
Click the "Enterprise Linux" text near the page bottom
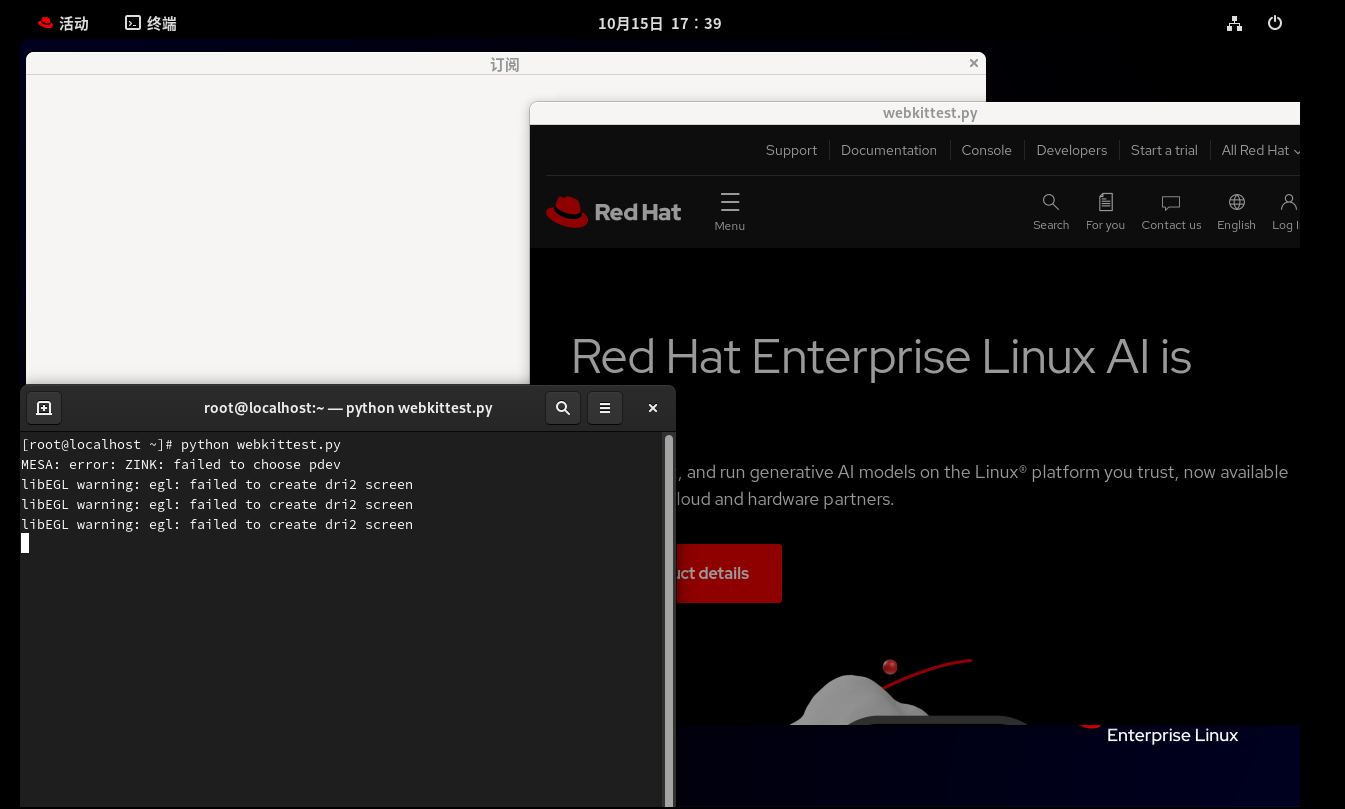1172,735
